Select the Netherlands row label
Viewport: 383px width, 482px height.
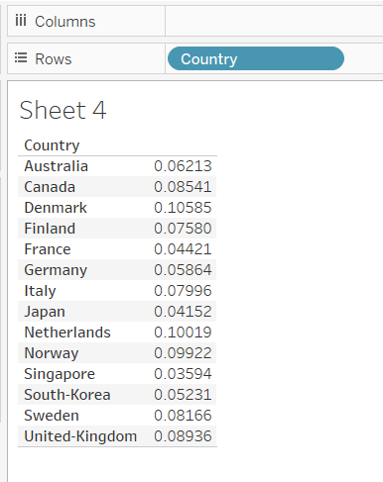click(67, 332)
